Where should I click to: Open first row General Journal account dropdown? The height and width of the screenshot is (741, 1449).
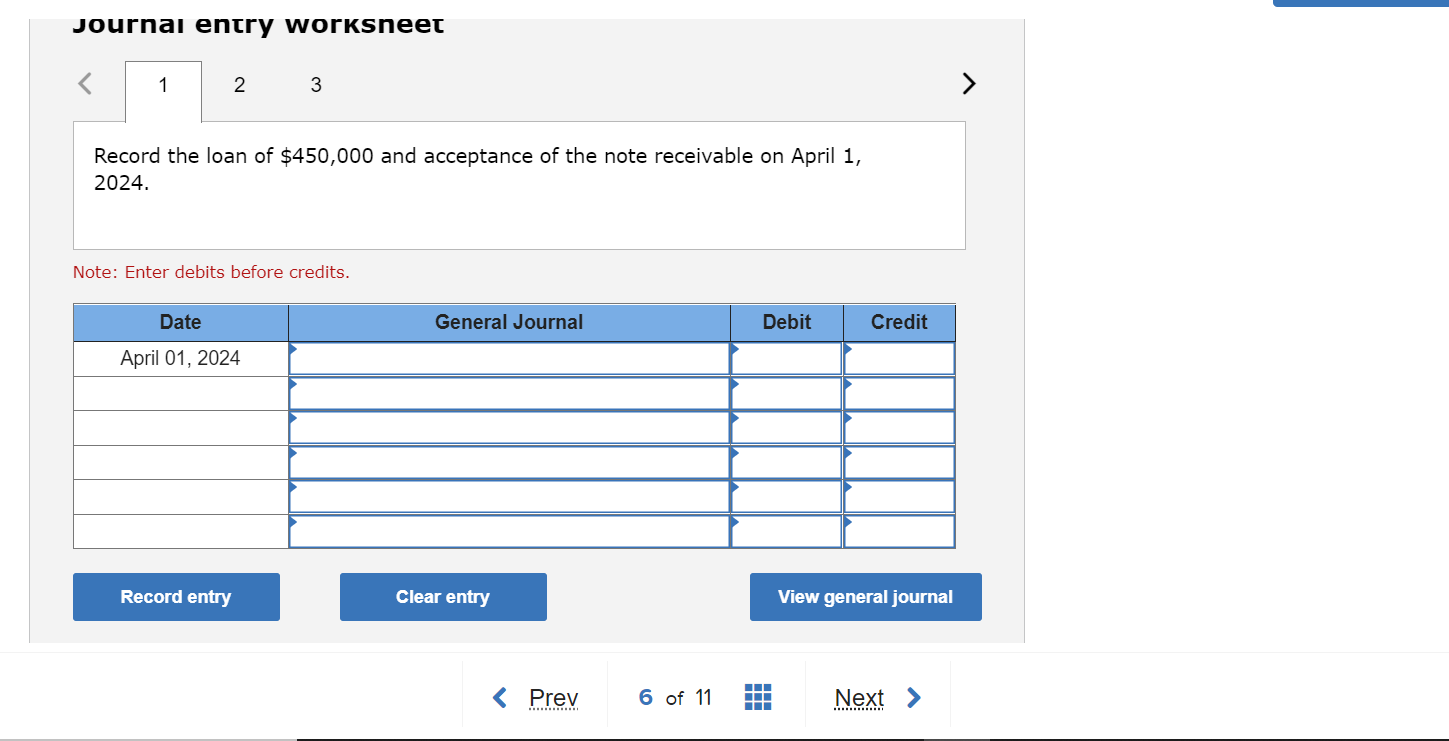[509, 358]
